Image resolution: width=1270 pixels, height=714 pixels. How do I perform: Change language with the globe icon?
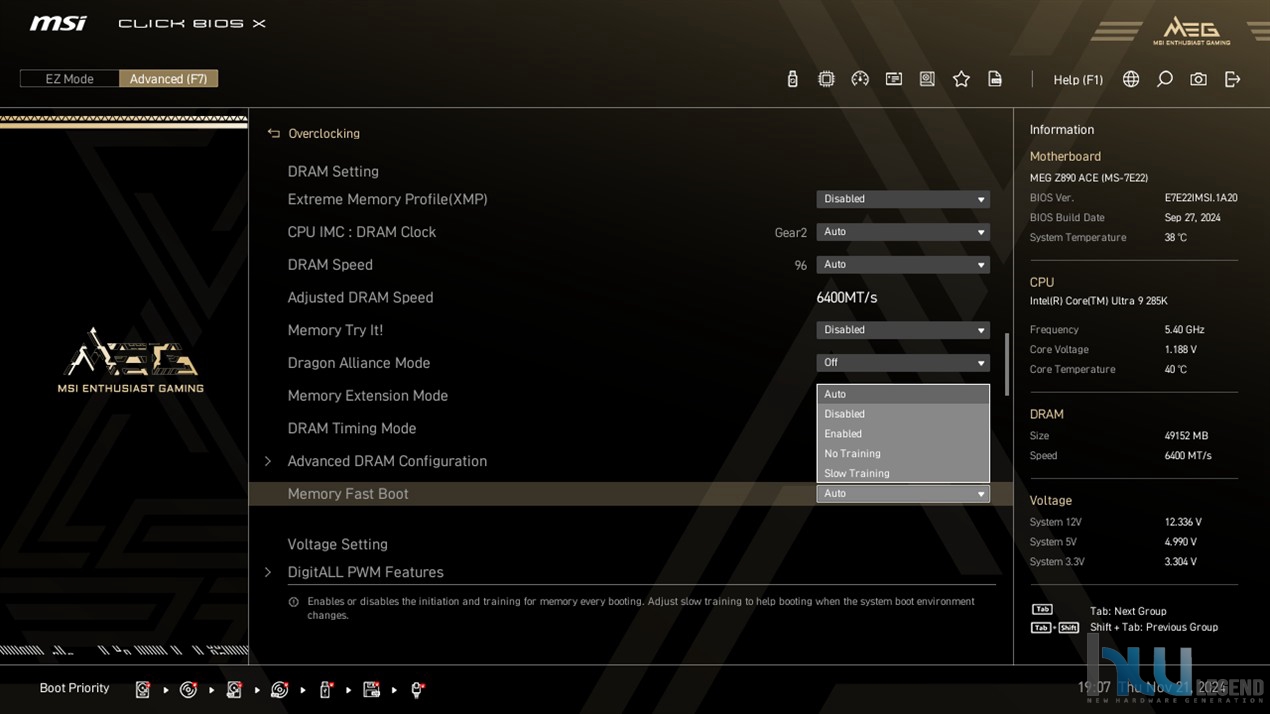coord(1131,79)
